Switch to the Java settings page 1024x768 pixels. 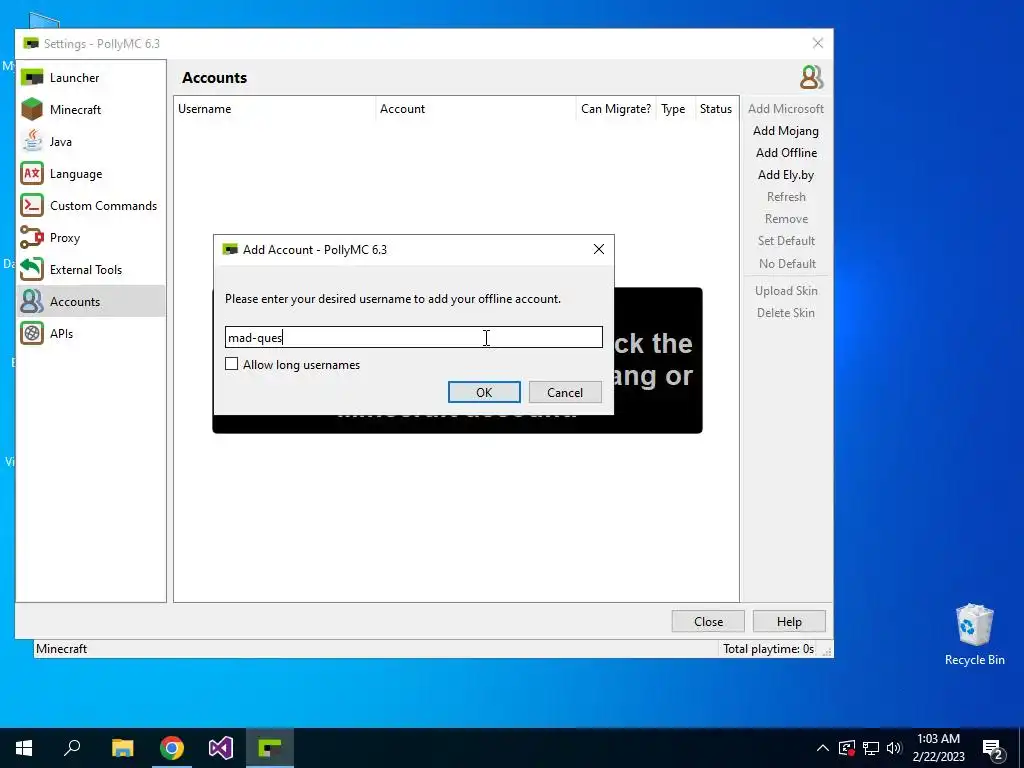pyautogui.click(x=91, y=142)
